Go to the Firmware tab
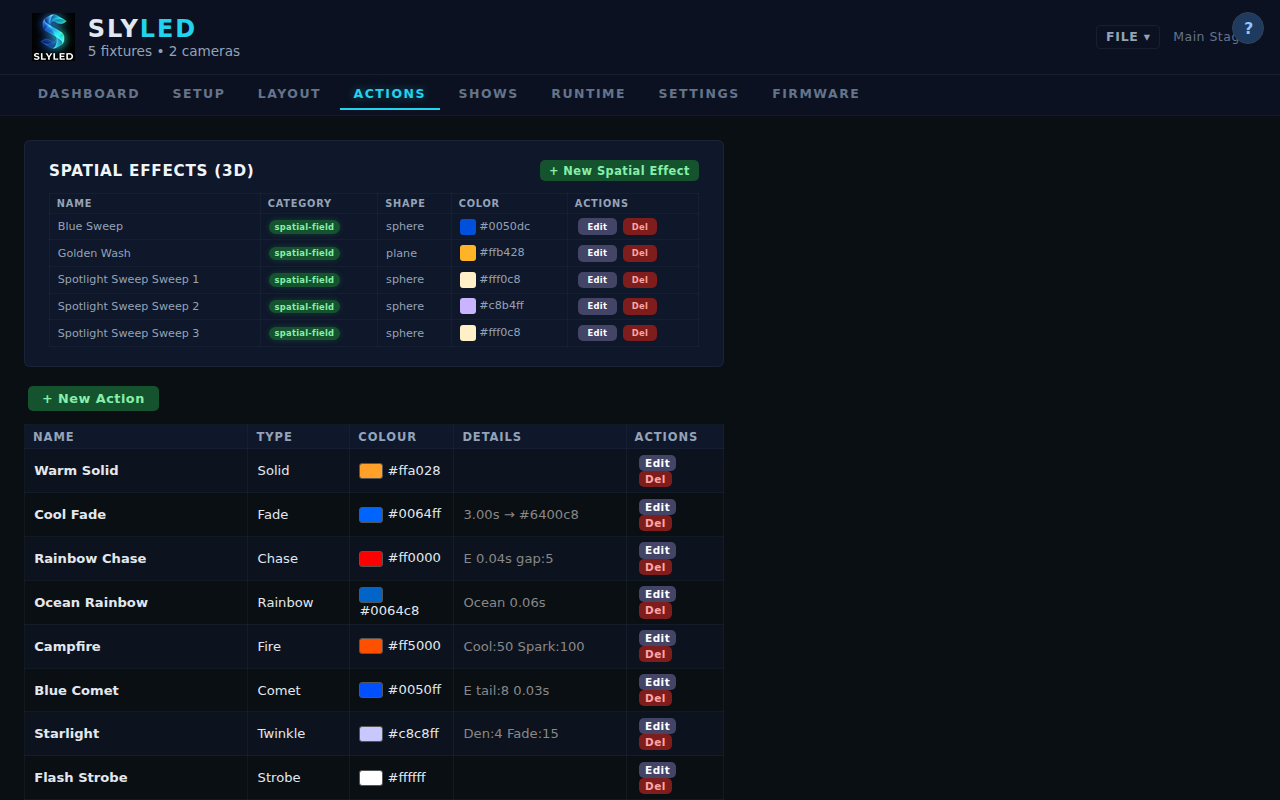The image size is (1280, 800). tap(815, 93)
